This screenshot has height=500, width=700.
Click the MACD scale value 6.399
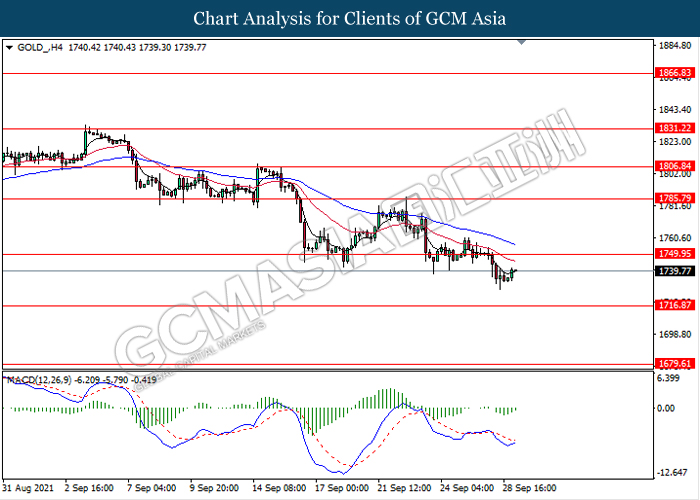tap(669, 378)
